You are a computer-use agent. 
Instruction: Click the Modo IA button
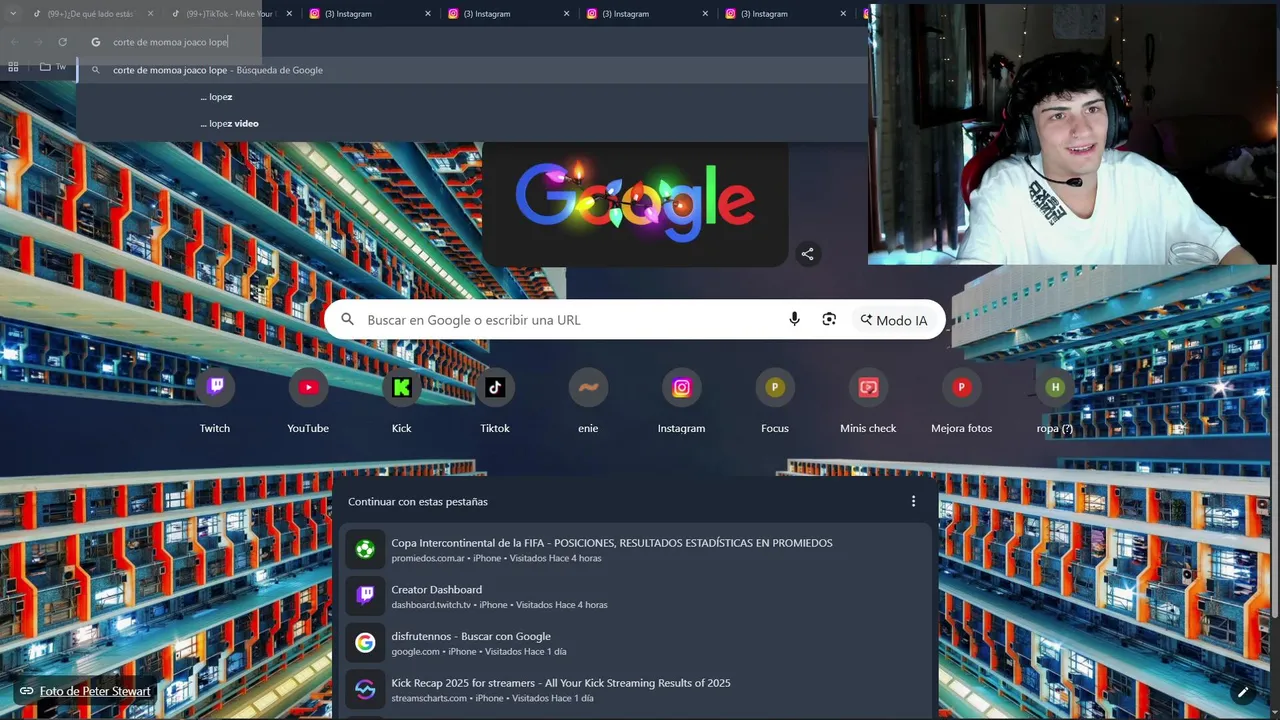click(894, 320)
